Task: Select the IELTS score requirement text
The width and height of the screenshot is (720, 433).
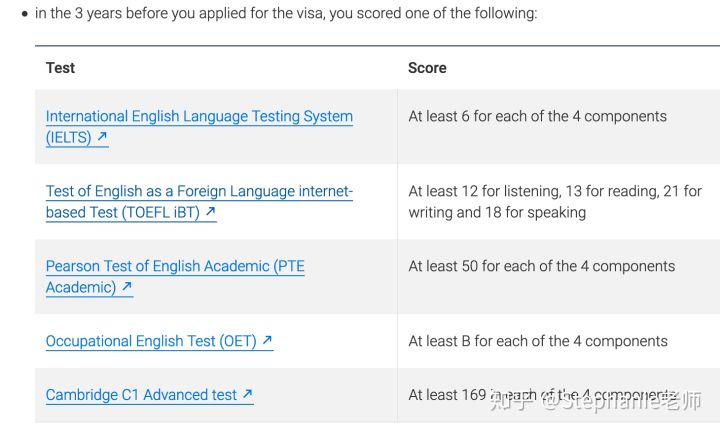Action: (x=537, y=117)
